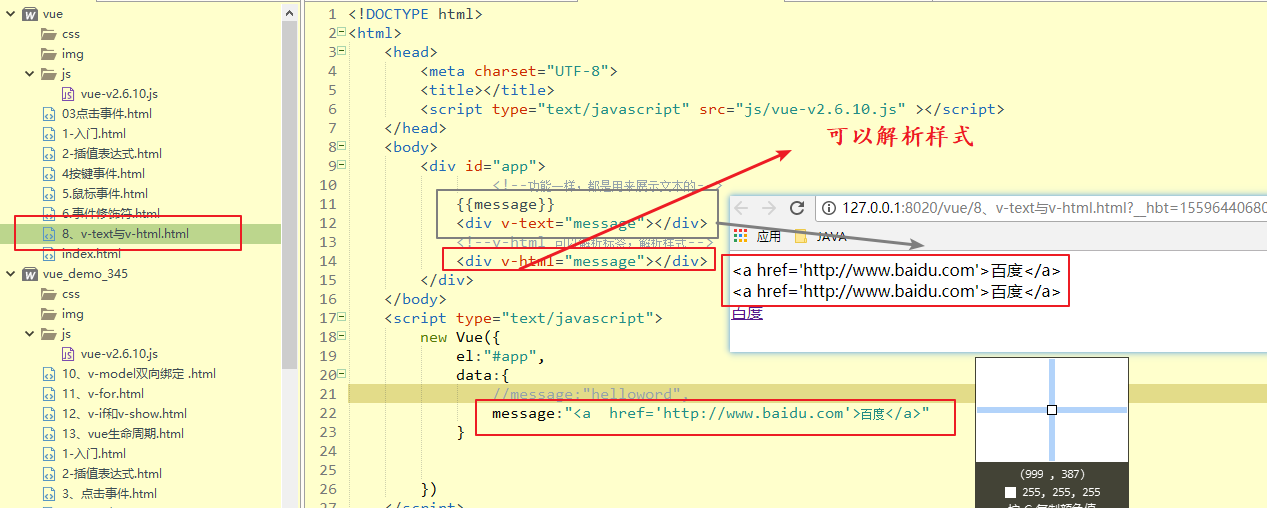Click the browser address bar URL
Screen dimensions: 1267x508
(1054, 208)
